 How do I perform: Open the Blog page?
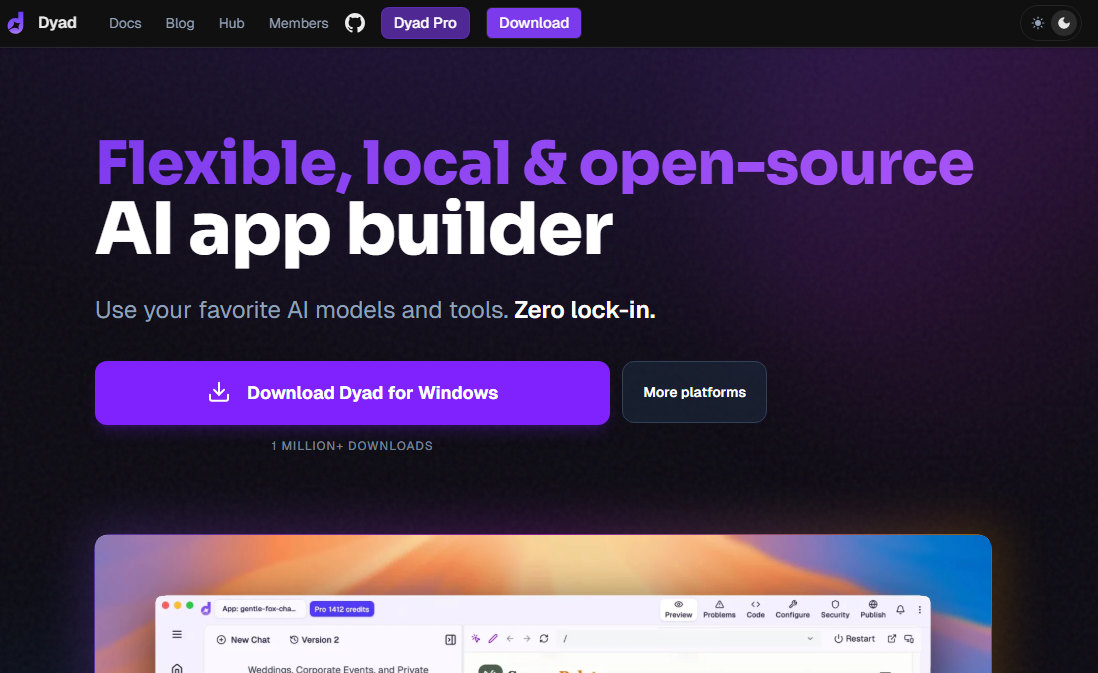pyautogui.click(x=180, y=23)
